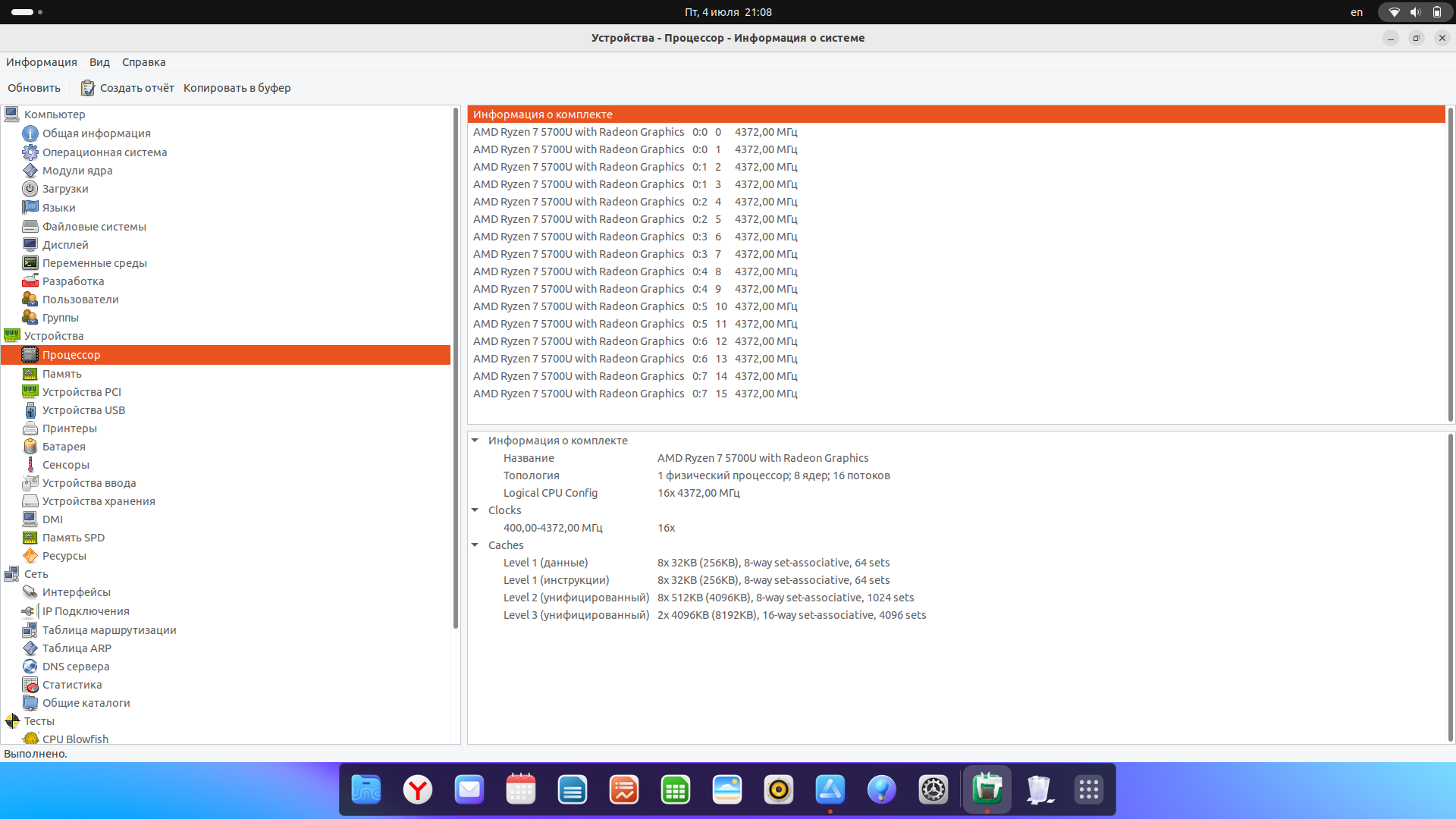
Task: Open Yandex Browser from the dock
Action: pyautogui.click(x=418, y=789)
